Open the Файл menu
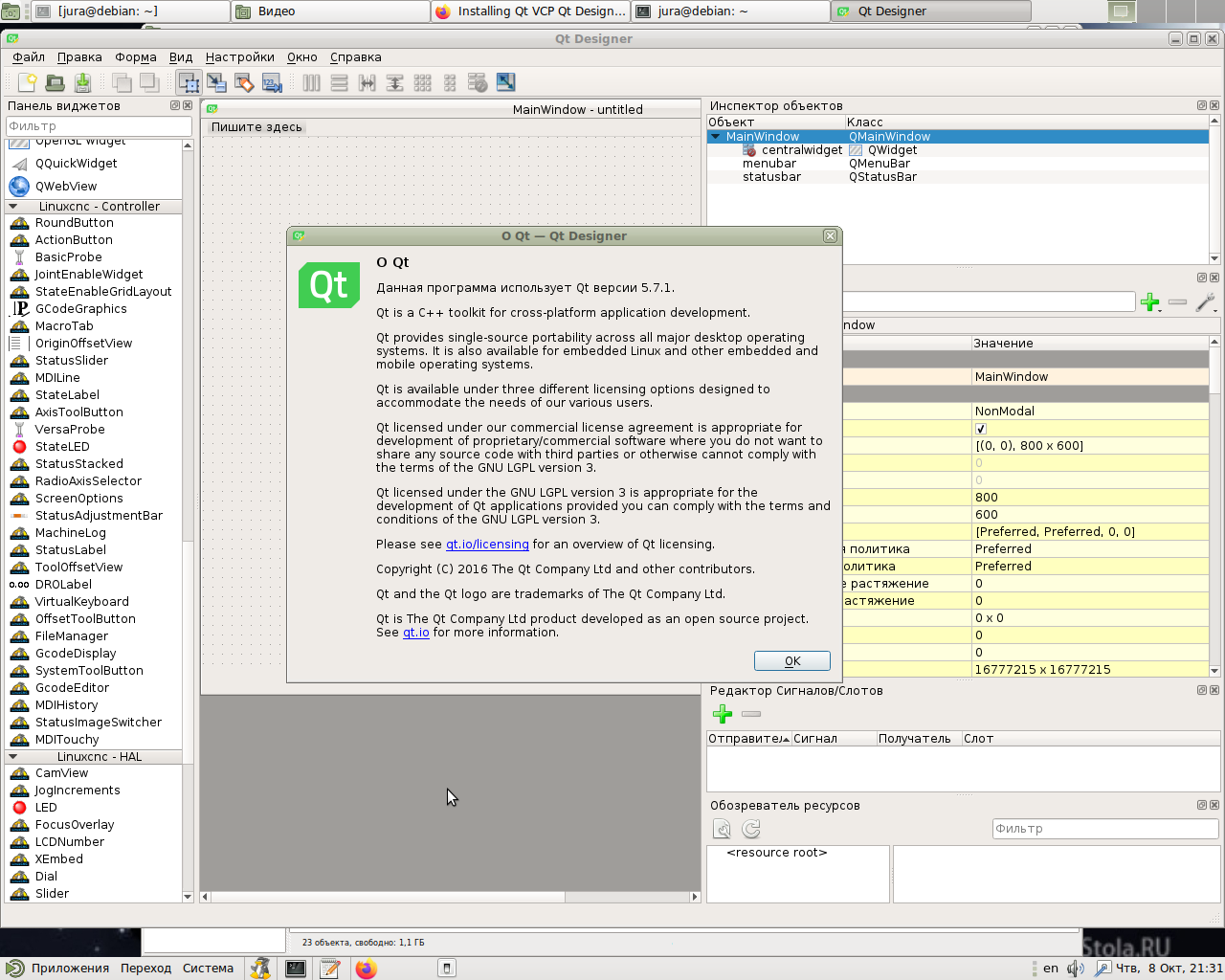The height and width of the screenshot is (980, 1225). tap(29, 57)
